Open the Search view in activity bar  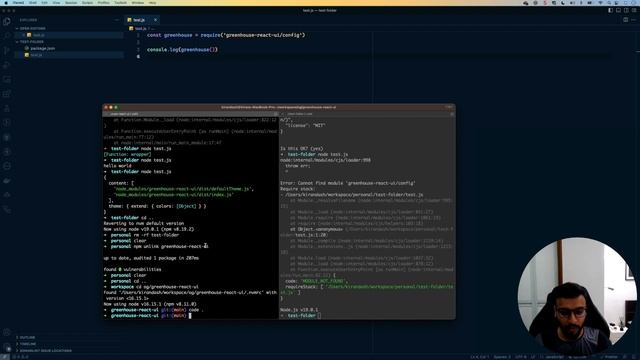[x=7, y=36]
